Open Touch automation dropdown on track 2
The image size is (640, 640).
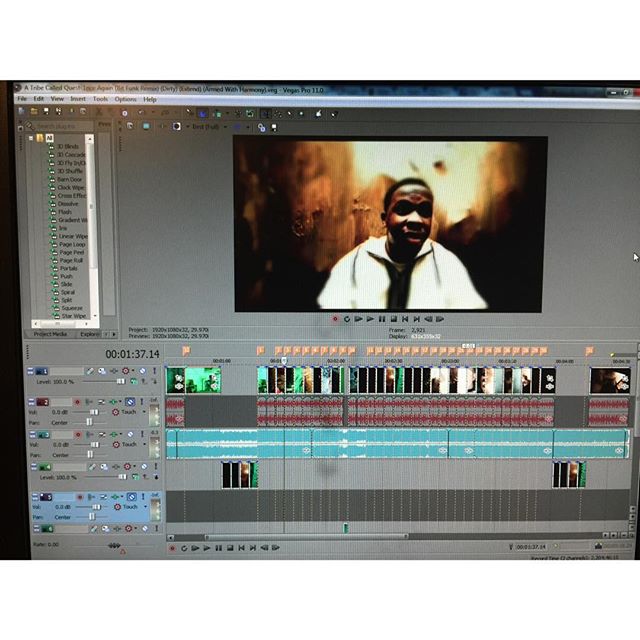click(144, 412)
